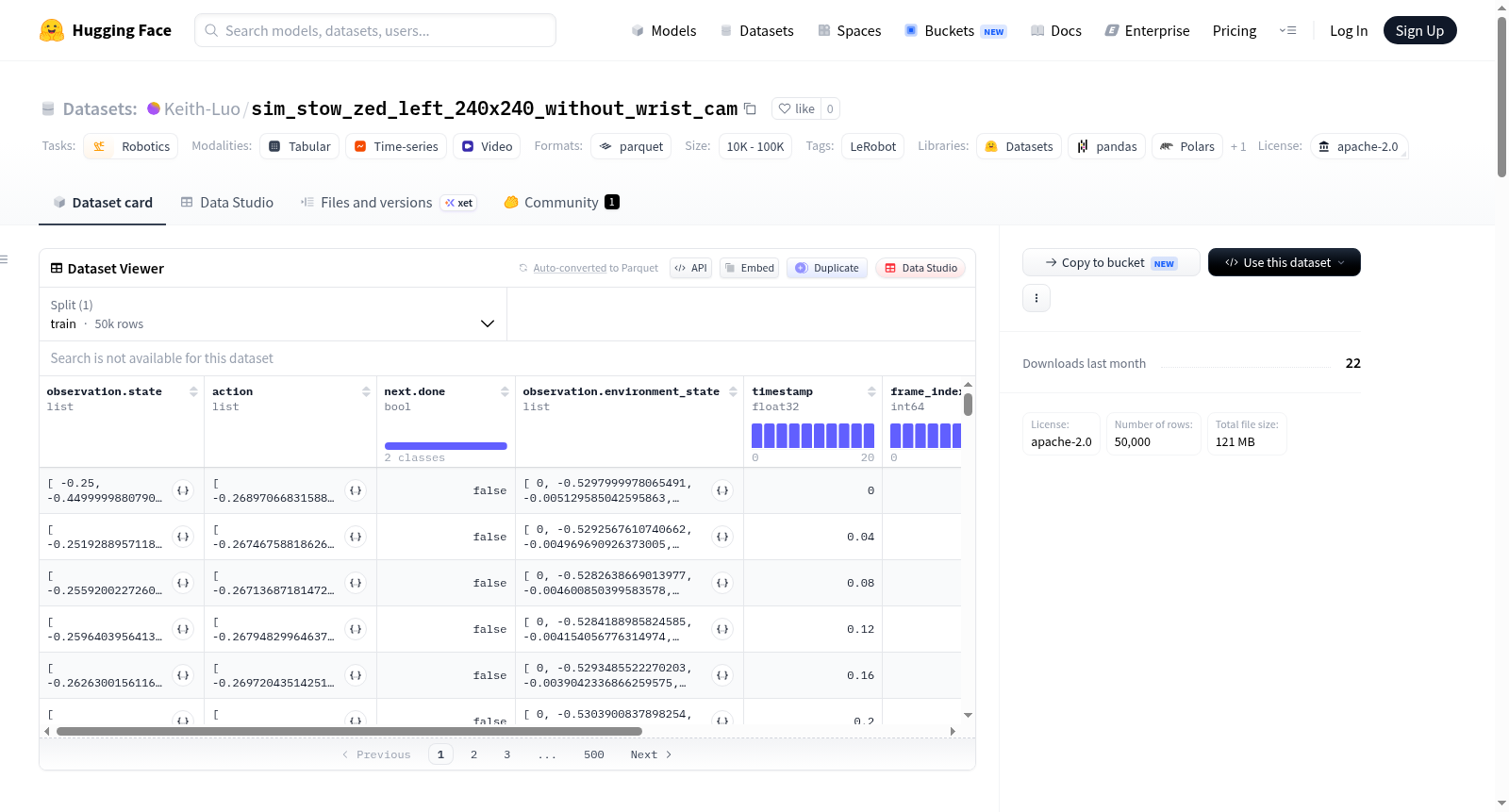Open Spaces in the top navigation
Screen dimensions: 1509x812
coord(850,30)
